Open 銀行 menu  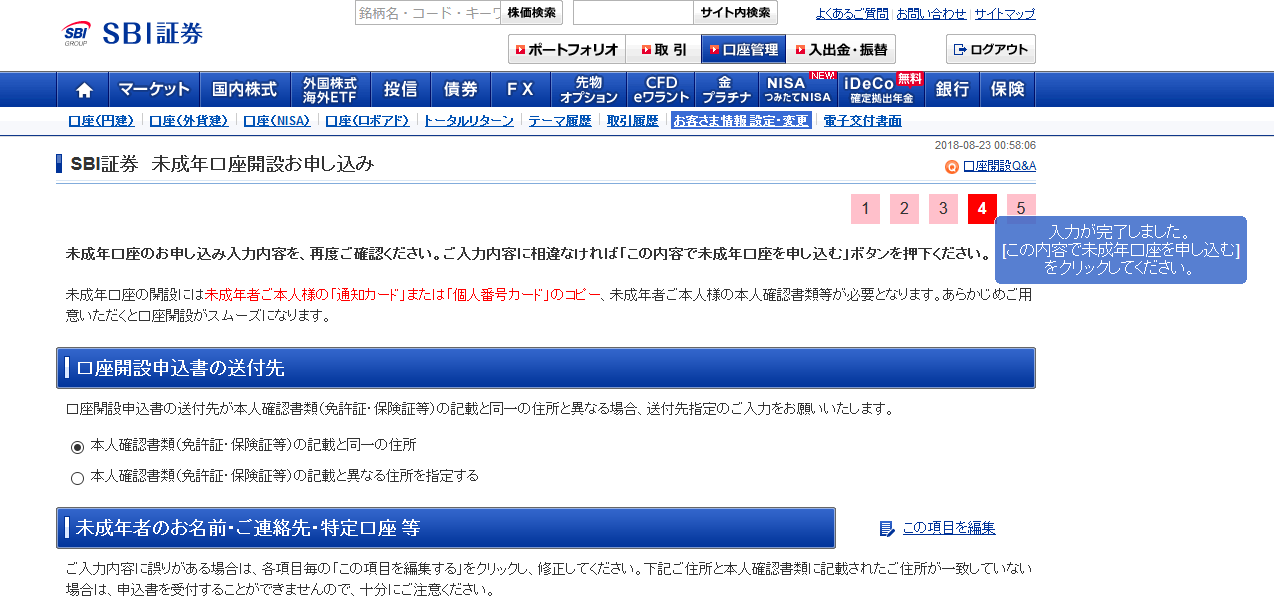coord(952,89)
